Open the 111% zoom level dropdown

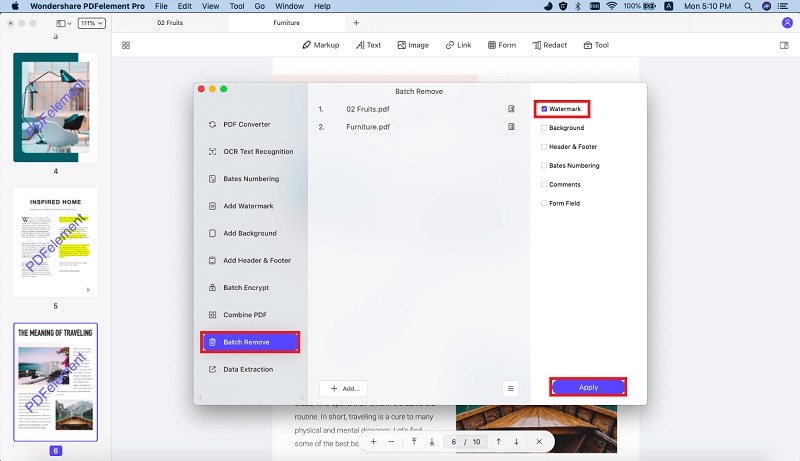pos(92,23)
